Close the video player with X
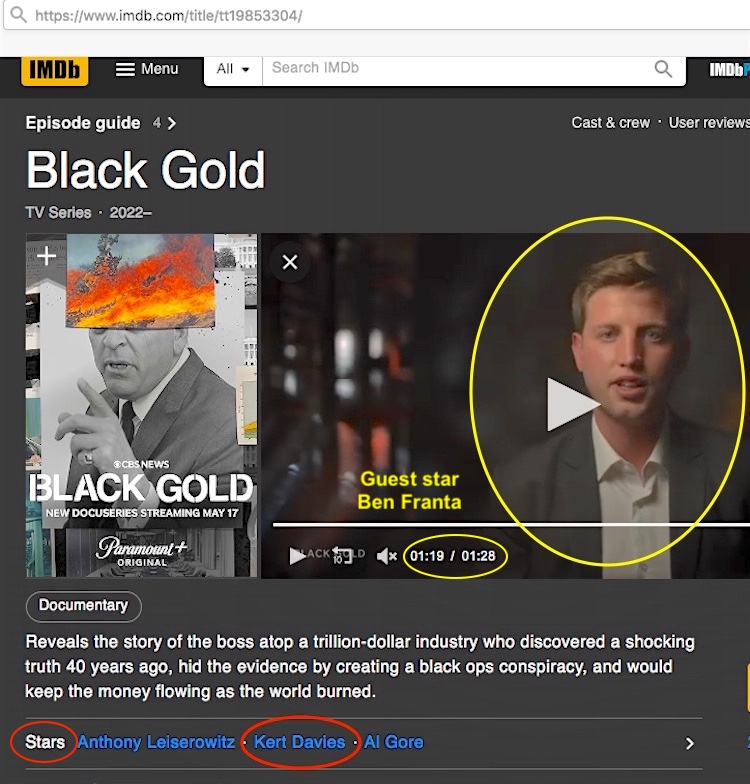750x784 pixels. pos(290,262)
